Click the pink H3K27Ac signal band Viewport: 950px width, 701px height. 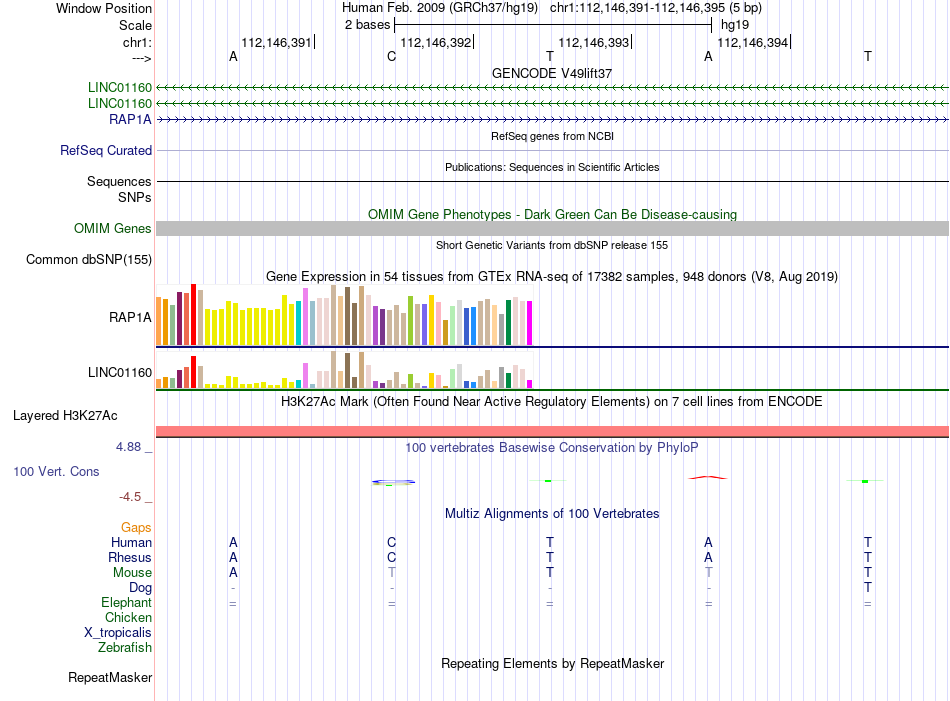click(553, 431)
